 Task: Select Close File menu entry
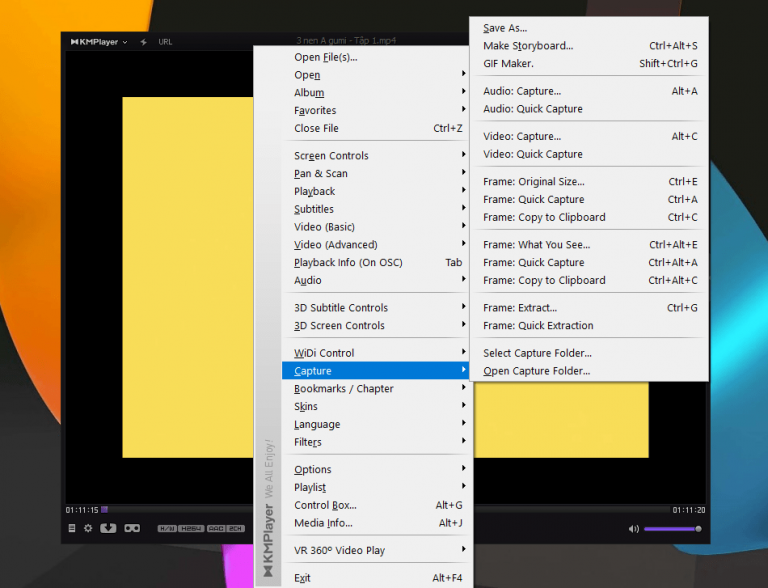pos(377,128)
